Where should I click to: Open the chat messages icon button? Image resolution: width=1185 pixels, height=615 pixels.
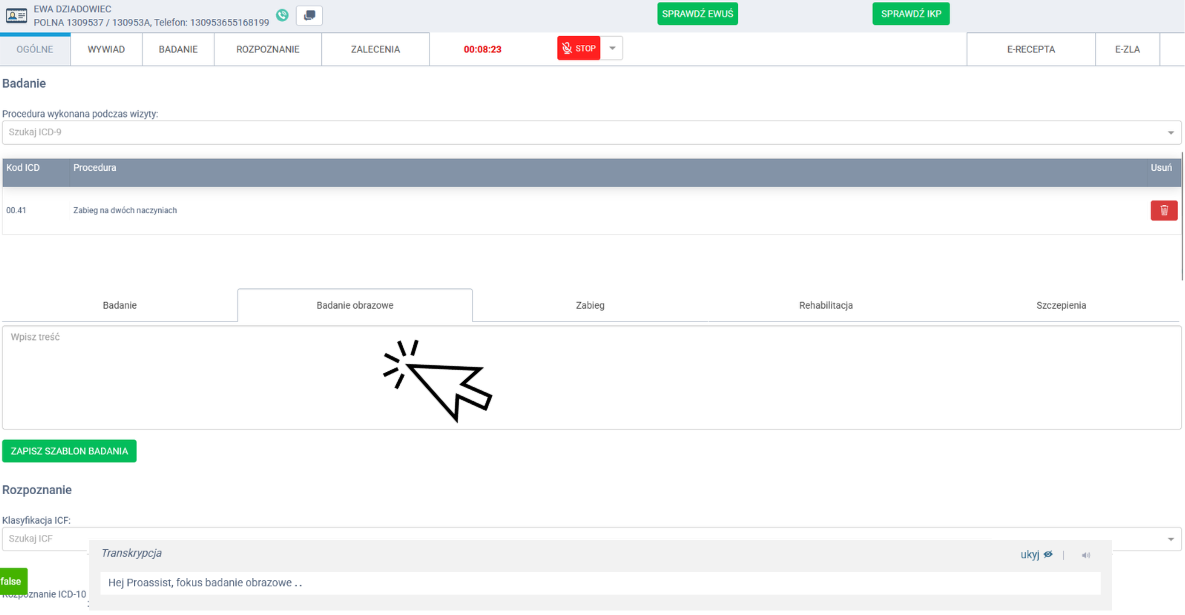[x=309, y=15]
